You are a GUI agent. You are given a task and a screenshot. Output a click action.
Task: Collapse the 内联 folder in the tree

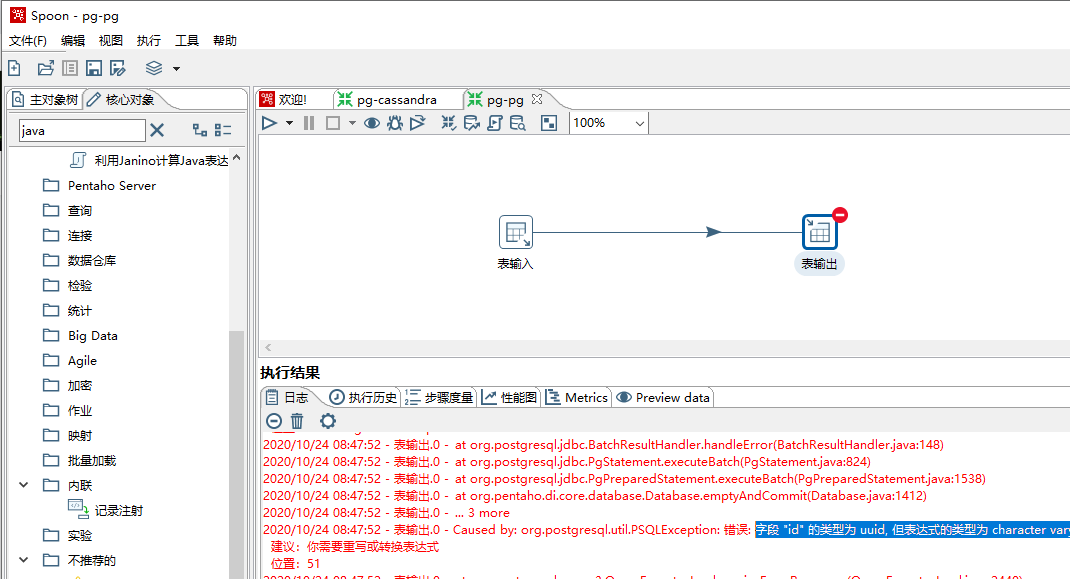[24, 485]
